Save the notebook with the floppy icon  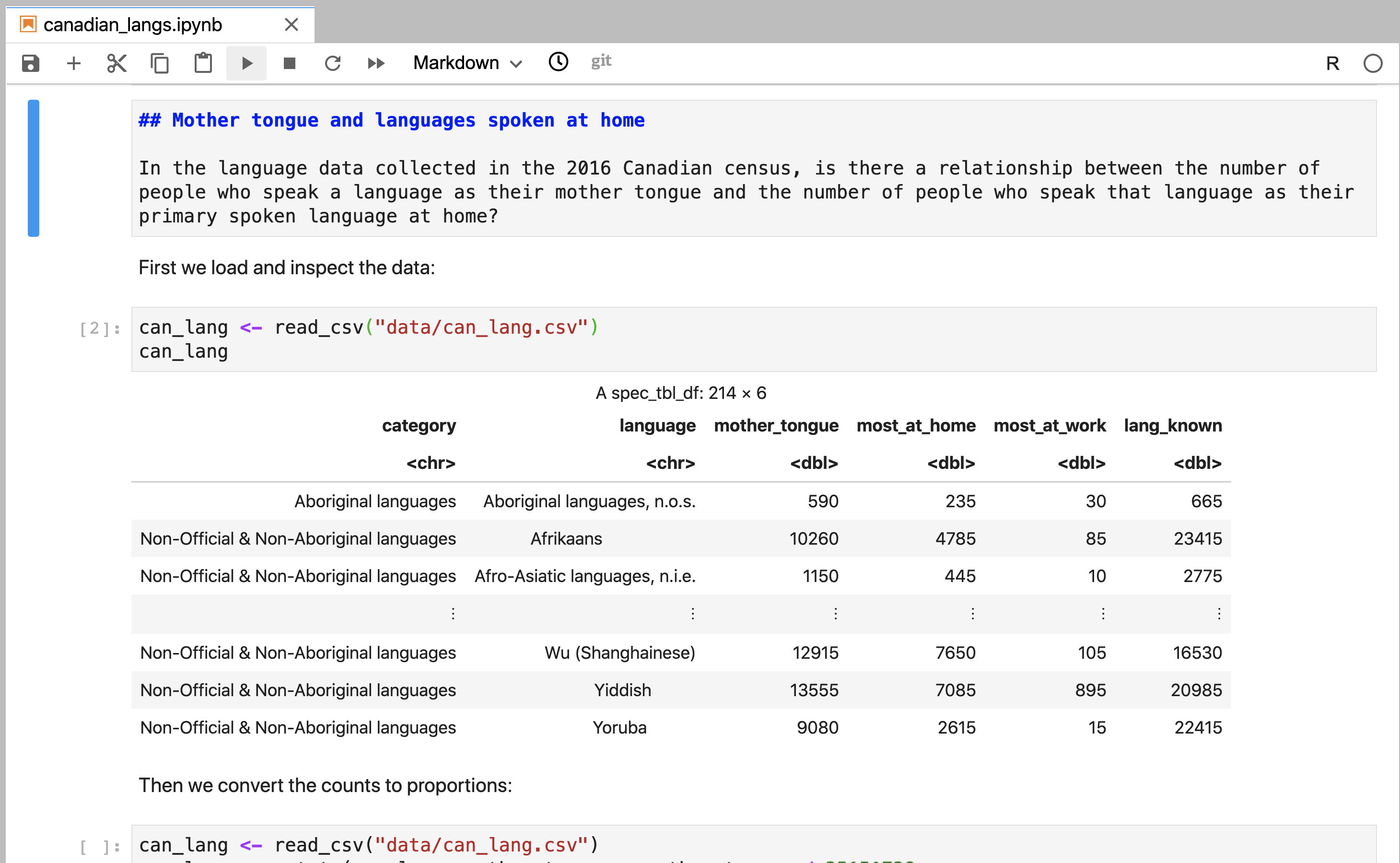coord(31,63)
